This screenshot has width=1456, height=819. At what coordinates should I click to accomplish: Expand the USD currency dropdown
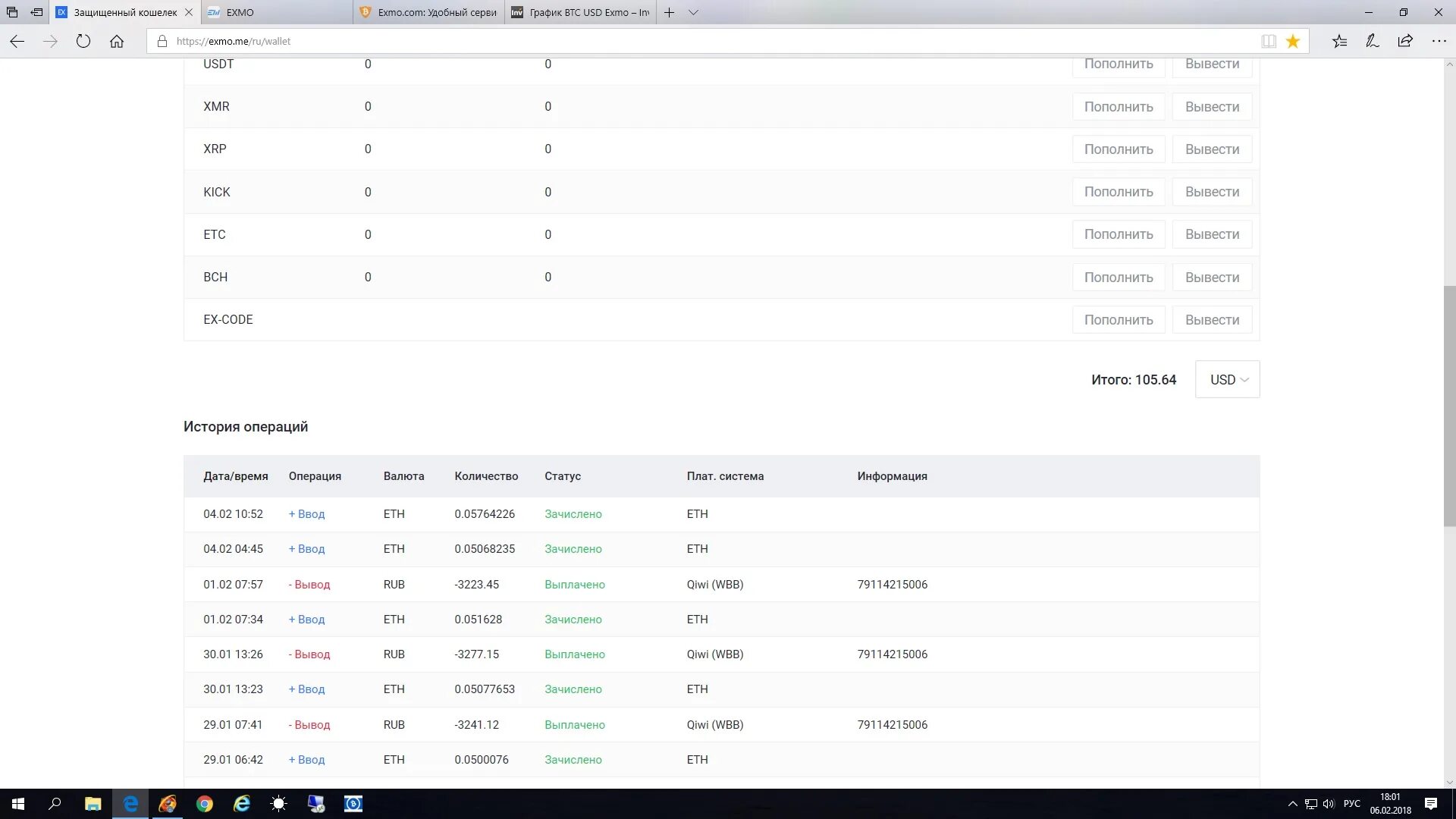coord(1227,379)
